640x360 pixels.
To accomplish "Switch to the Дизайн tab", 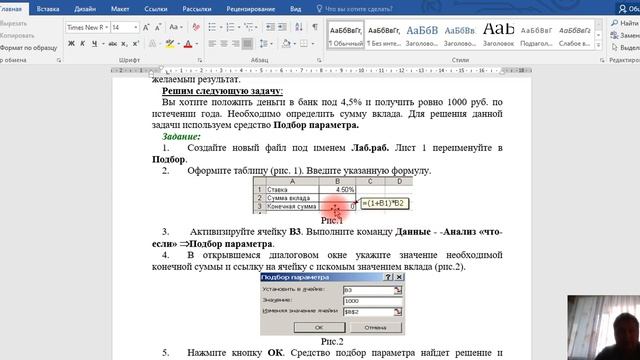I will point(85,9).
